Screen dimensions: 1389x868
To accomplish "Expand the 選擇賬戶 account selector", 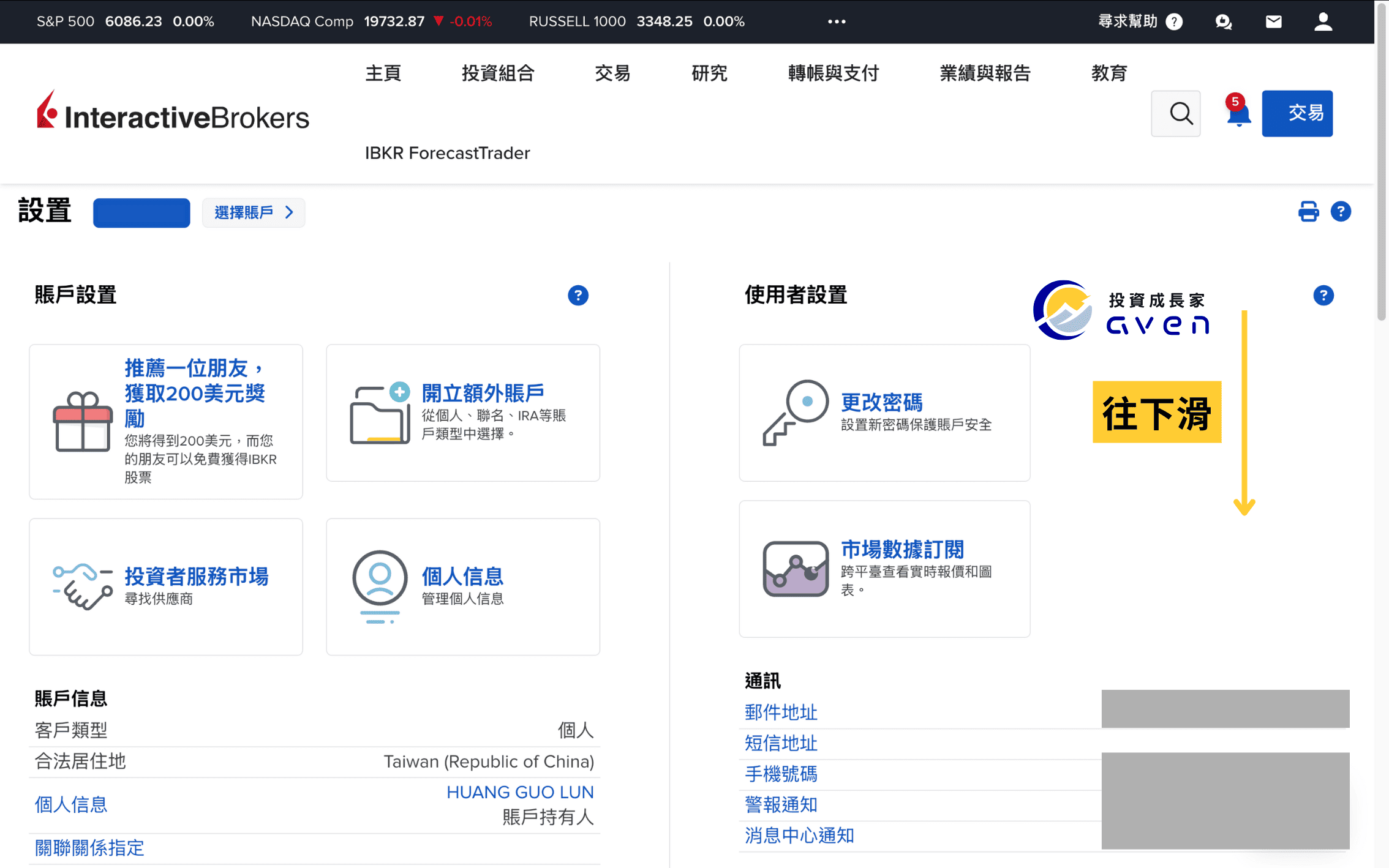I will pyautogui.click(x=253, y=212).
